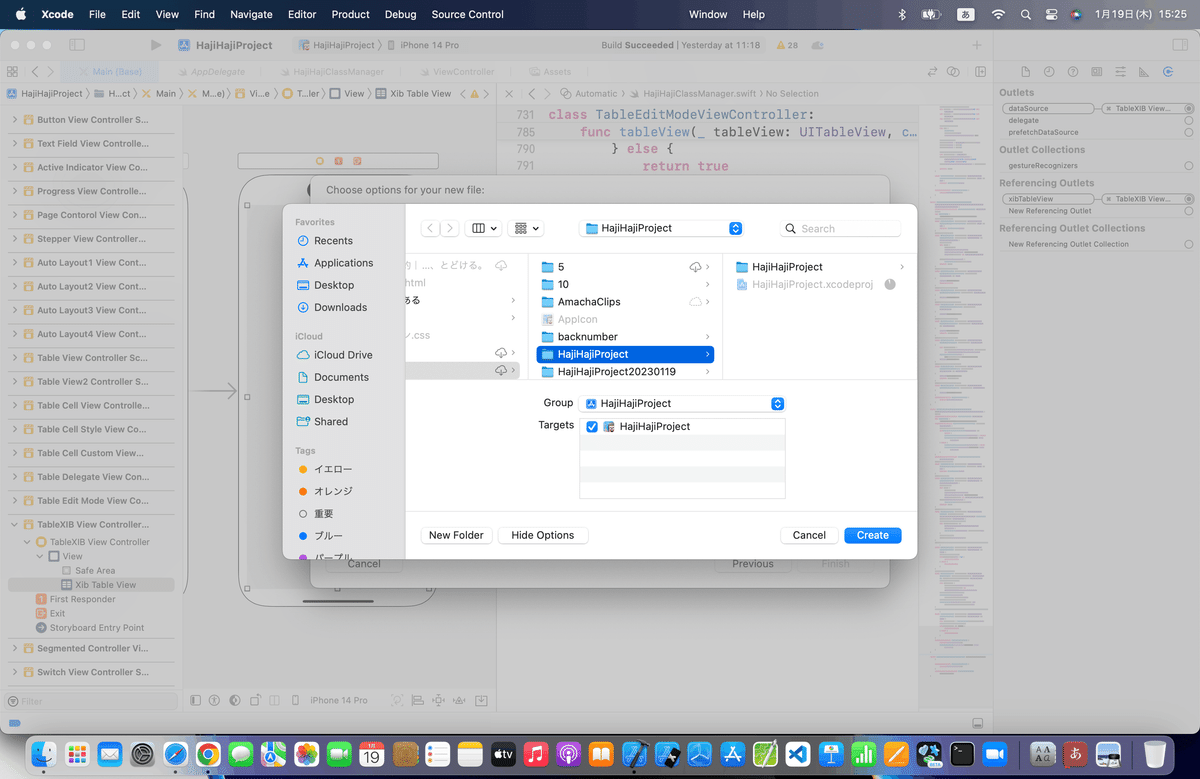Click the Search field in the save dialog
This screenshot has width=1200, height=779.
pos(841,228)
